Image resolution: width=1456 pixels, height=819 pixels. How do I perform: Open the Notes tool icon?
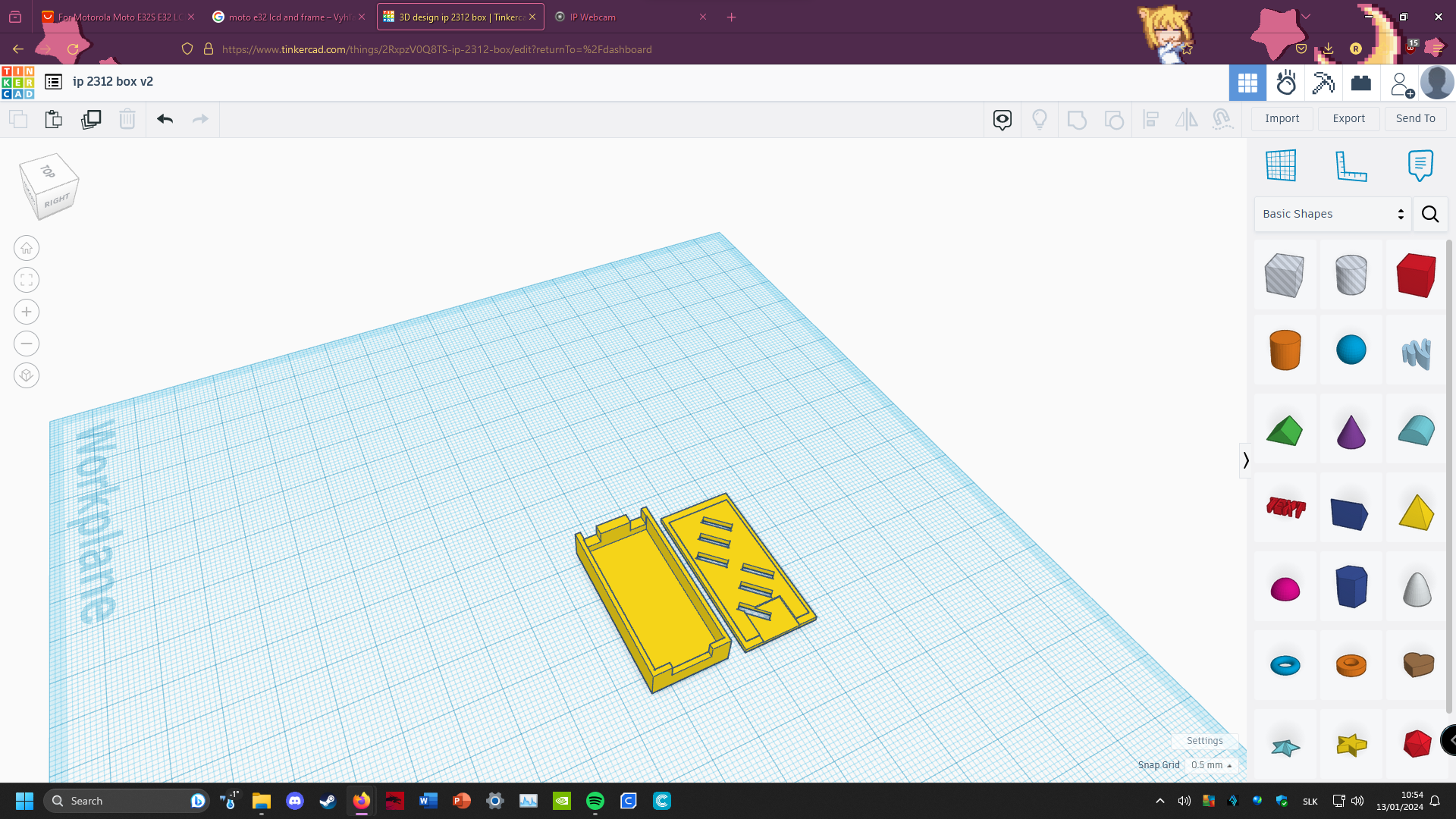point(1420,166)
